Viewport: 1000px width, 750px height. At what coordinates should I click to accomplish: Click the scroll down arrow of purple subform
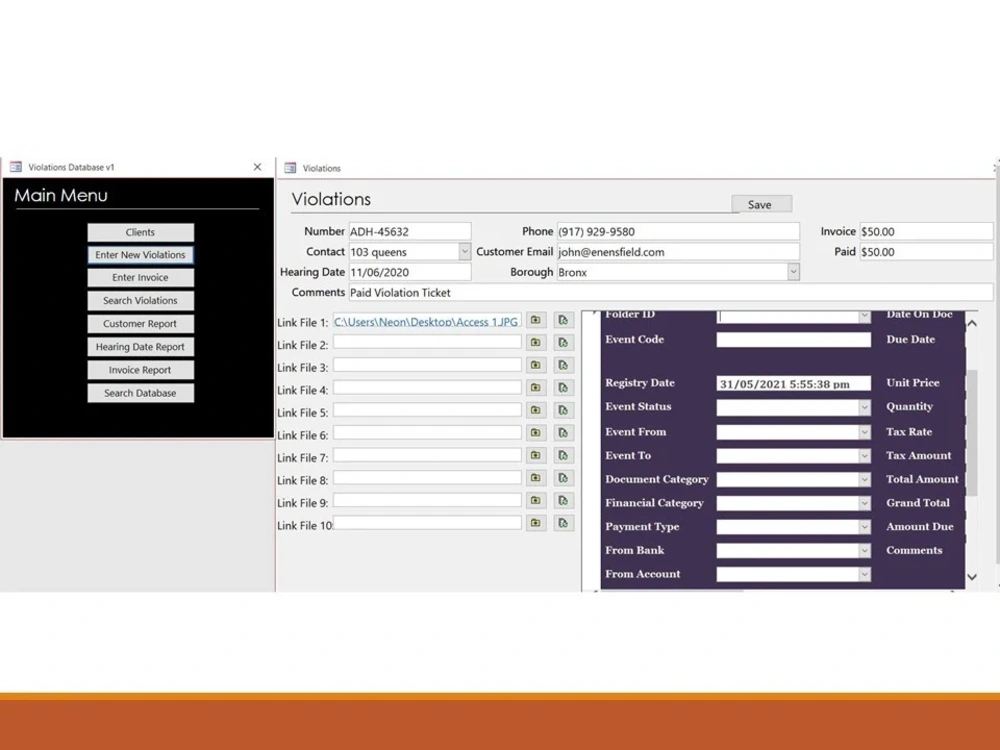(972, 577)
